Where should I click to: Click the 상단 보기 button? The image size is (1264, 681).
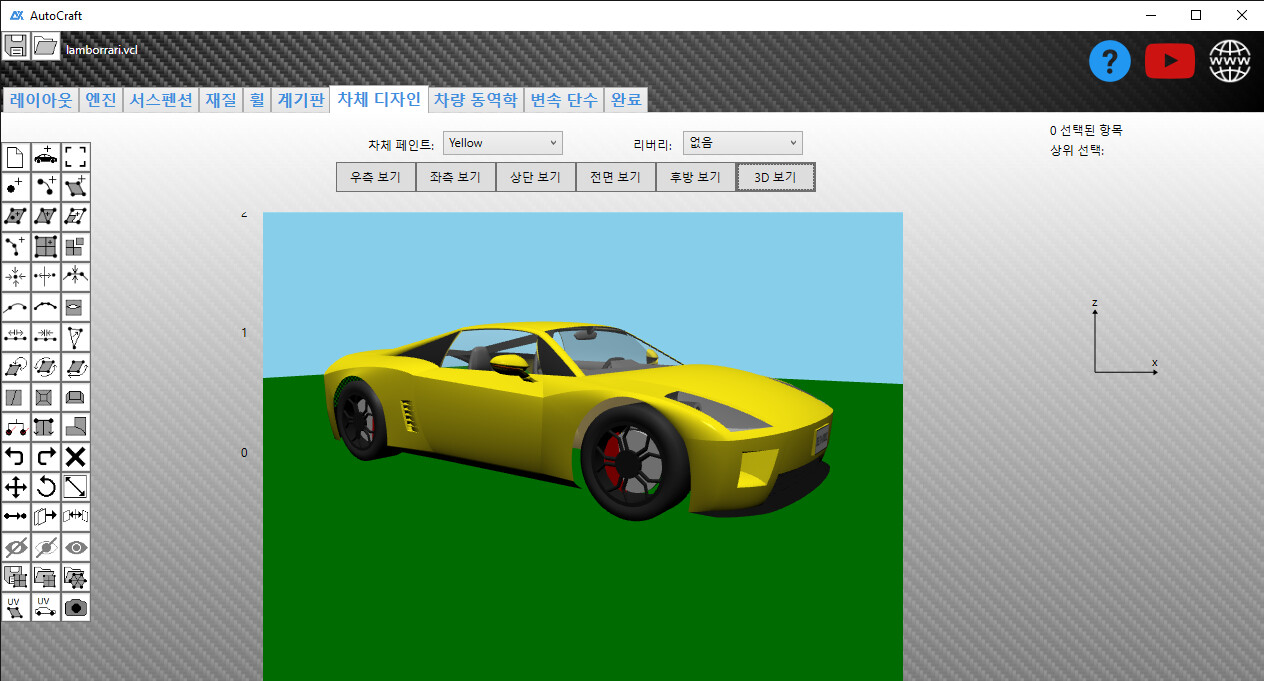pyautogui.click(x=535, y=177)
